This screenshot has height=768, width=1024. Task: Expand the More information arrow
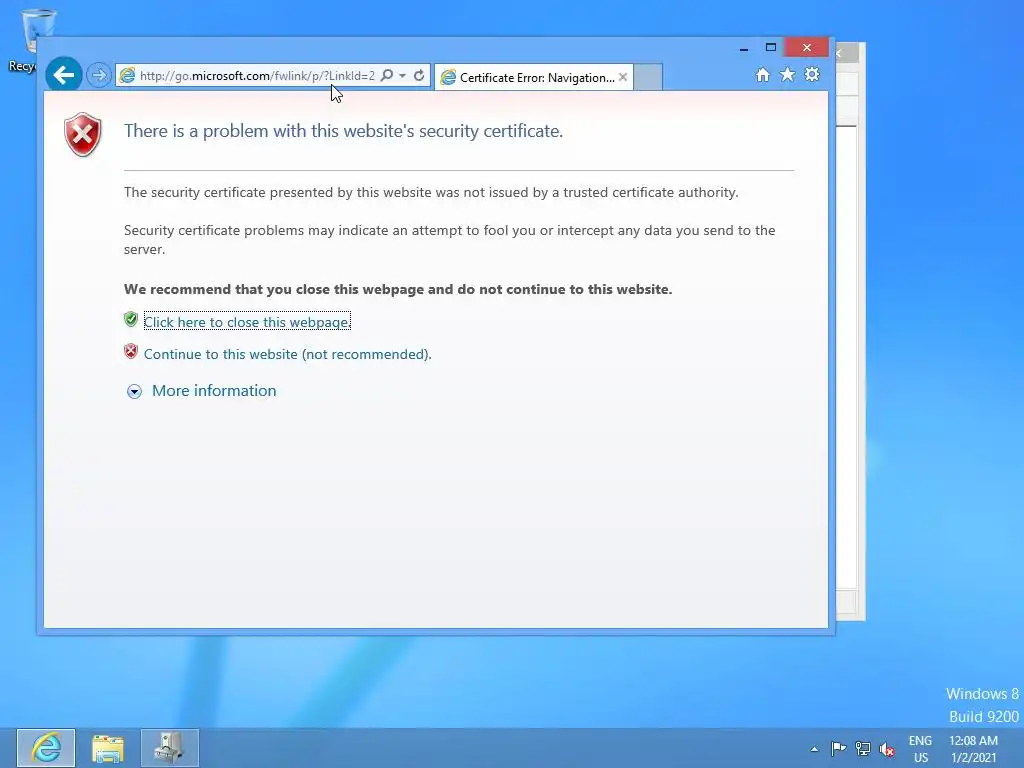pos(134,391)
